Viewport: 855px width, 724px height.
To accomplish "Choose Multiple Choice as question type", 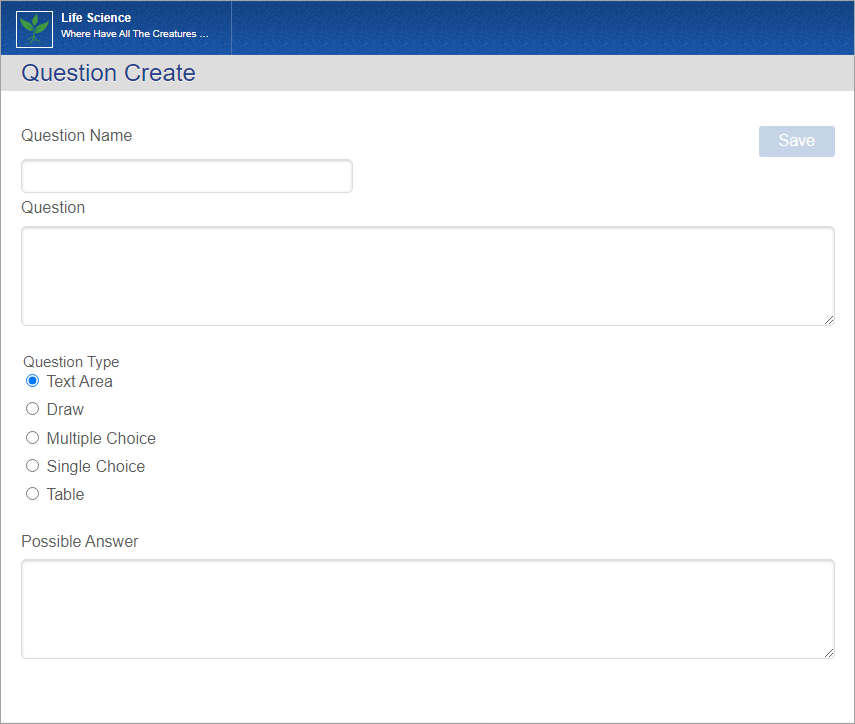I will tap(31, 437).
